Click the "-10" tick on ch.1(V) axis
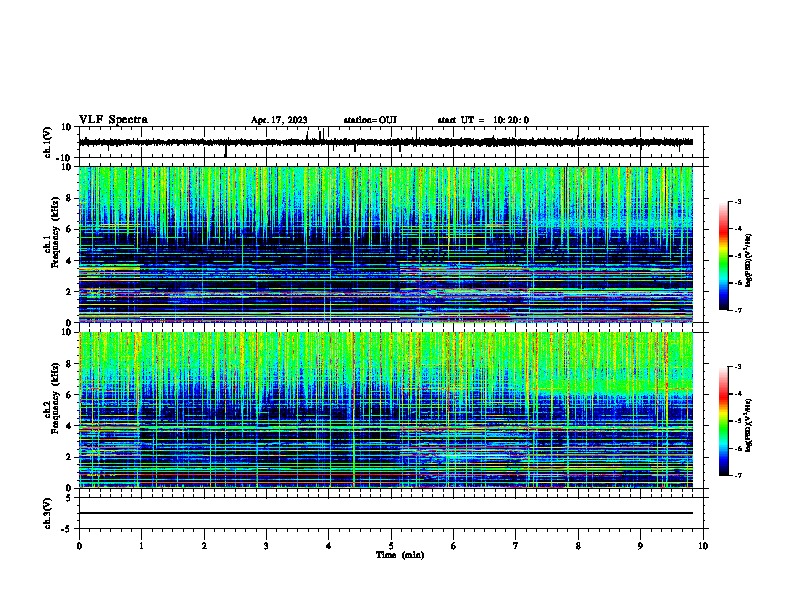 tap(64, 158)
